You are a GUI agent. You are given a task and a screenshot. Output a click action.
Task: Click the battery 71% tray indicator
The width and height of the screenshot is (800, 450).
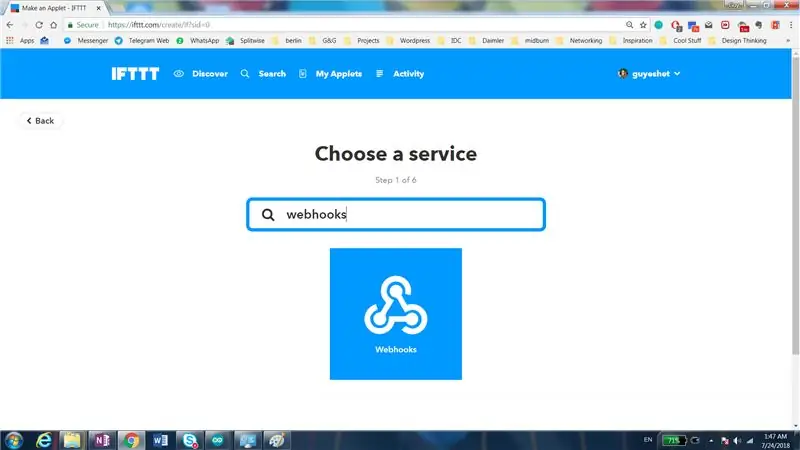pyautogui.click(x=673, y=440)
